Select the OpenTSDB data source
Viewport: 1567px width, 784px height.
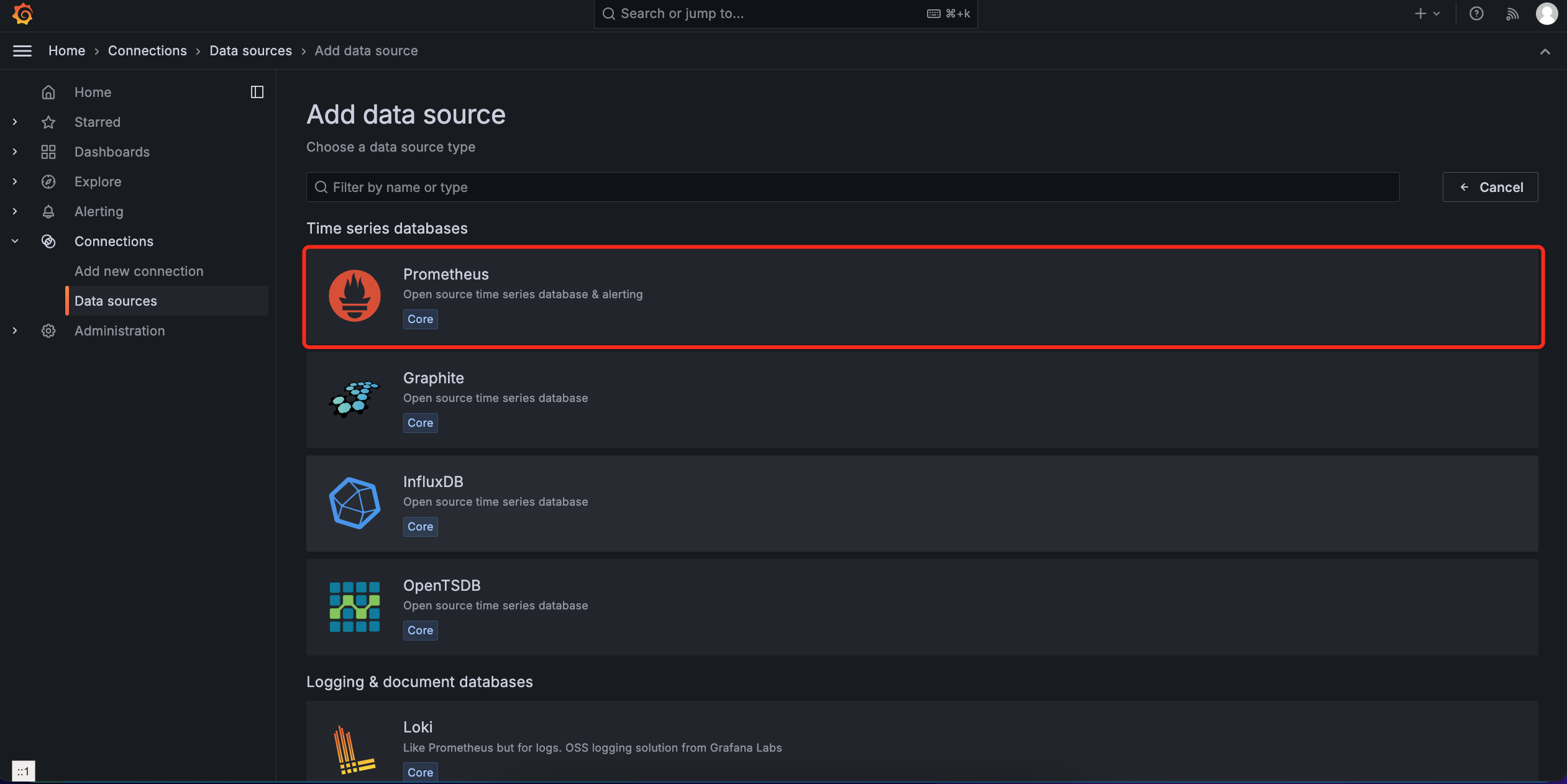[922, 608]
